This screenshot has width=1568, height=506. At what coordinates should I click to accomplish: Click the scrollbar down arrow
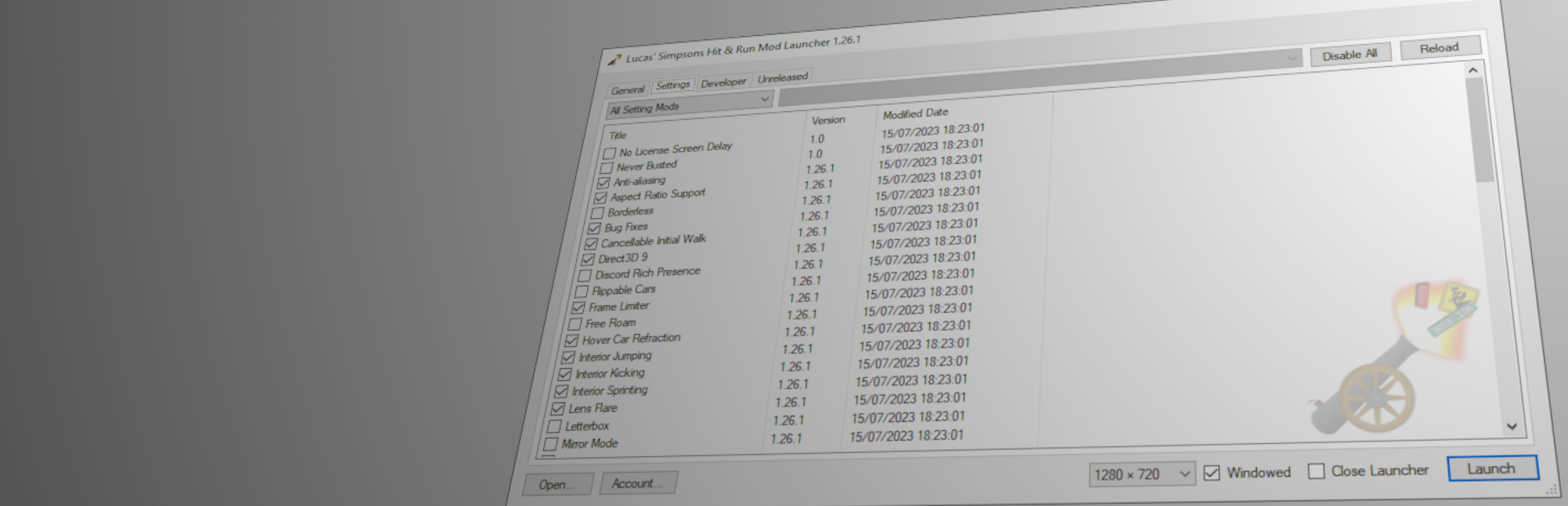(x=1512, y=426)
